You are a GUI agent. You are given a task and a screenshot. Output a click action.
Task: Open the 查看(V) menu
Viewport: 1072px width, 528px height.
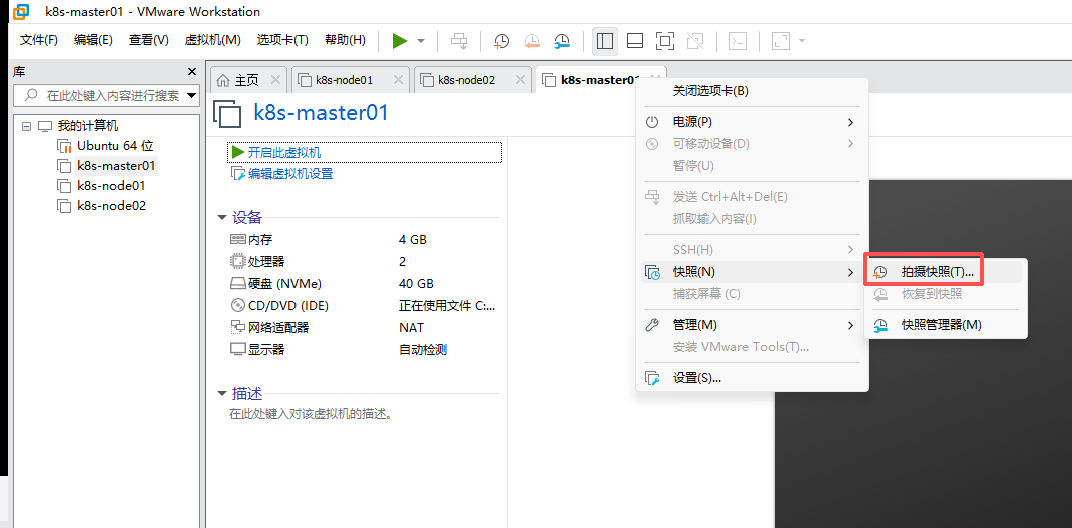(148, 40)
